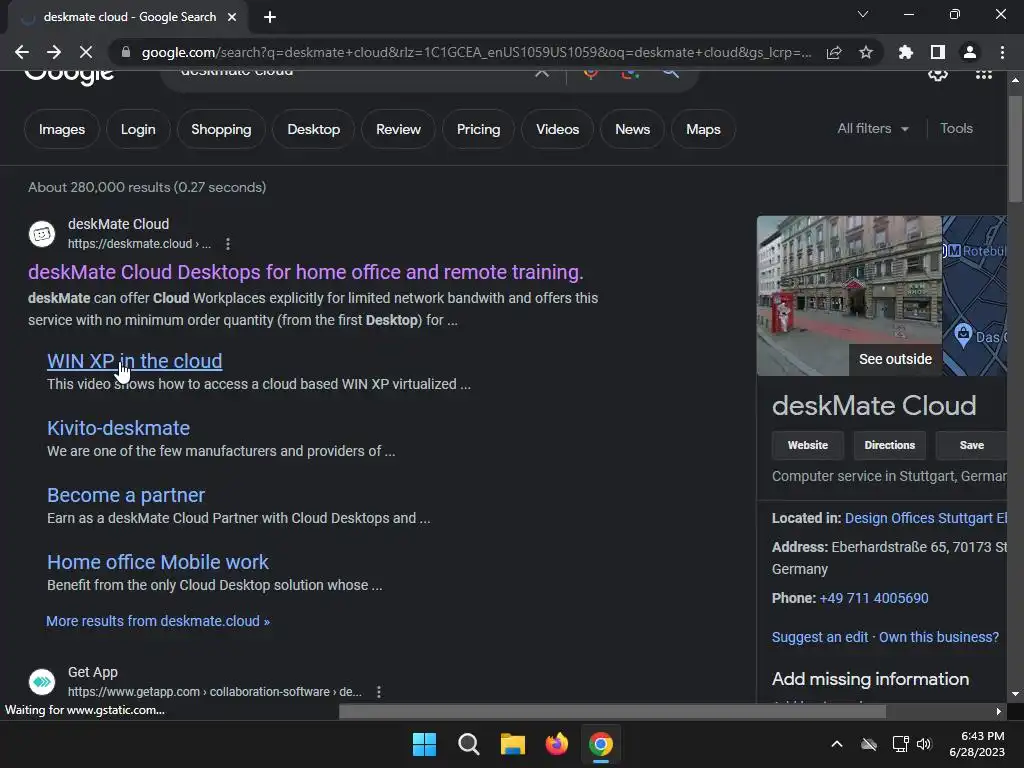Click Own this business? link

coord(938,637)
